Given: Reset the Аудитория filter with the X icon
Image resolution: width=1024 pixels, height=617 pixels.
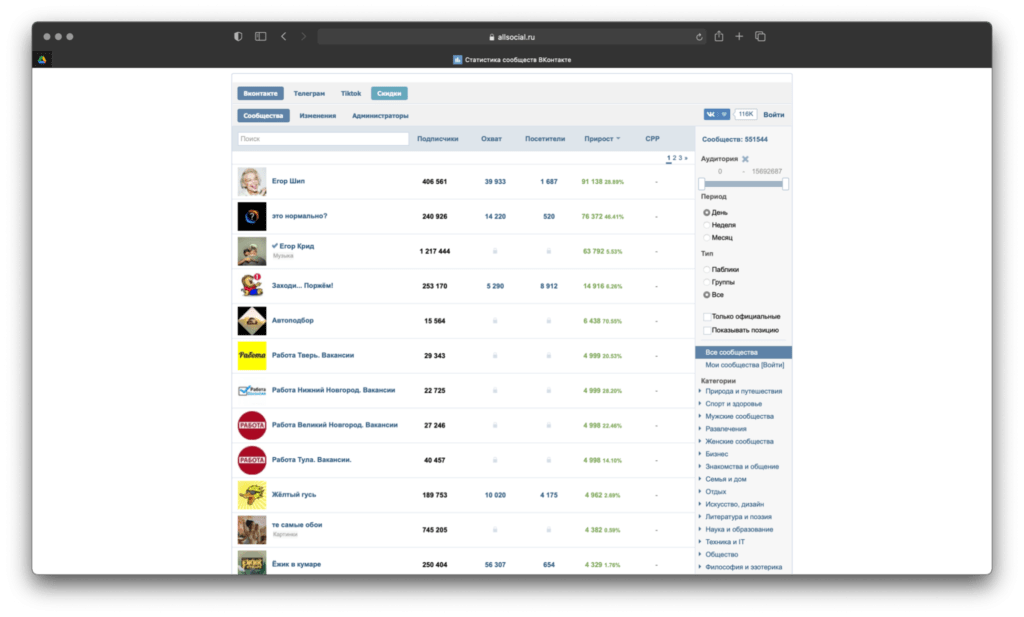Looking at the screenshot, I should pos(745,159).
